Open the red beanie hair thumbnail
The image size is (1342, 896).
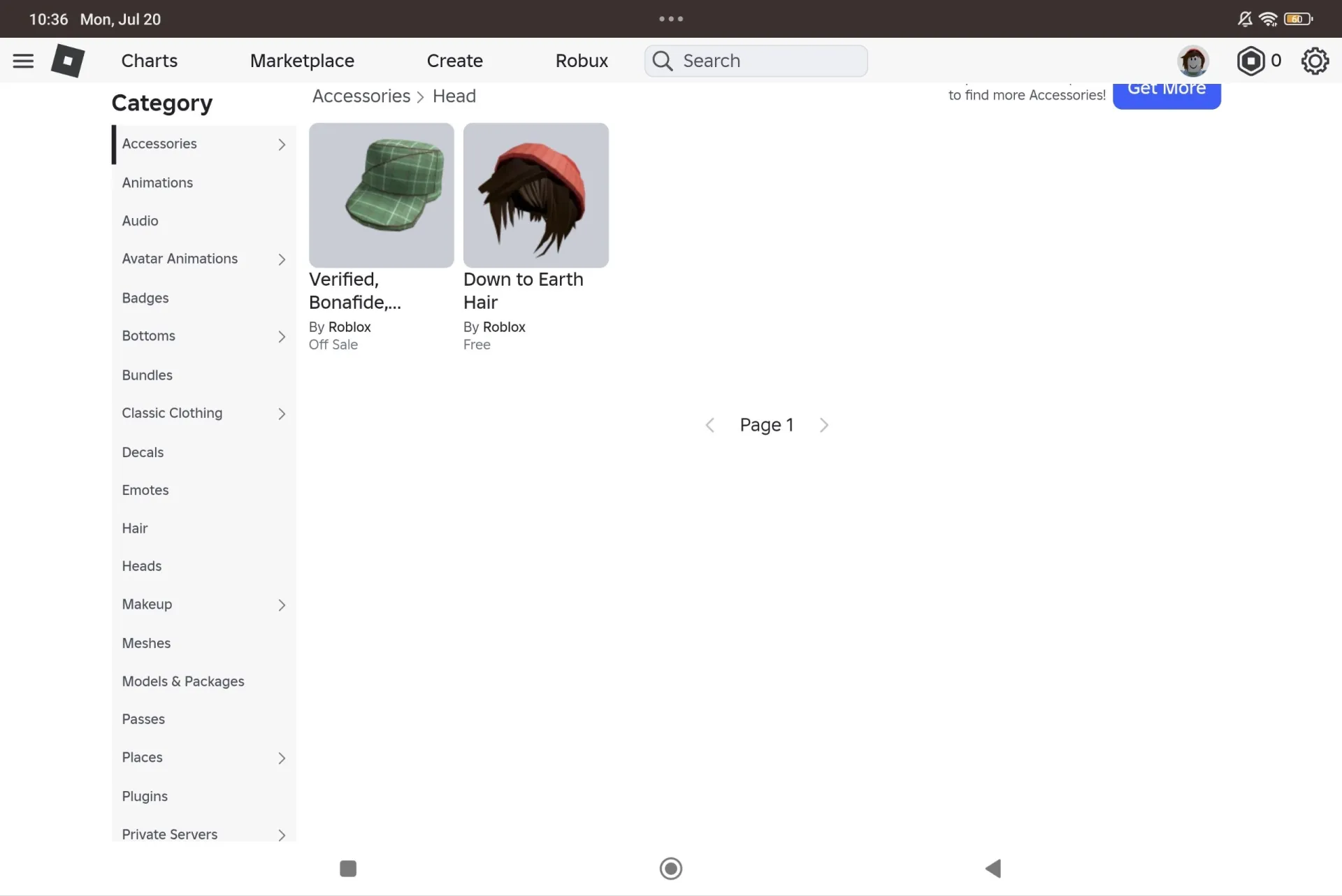pyautogui.click(x=536, y=195)
